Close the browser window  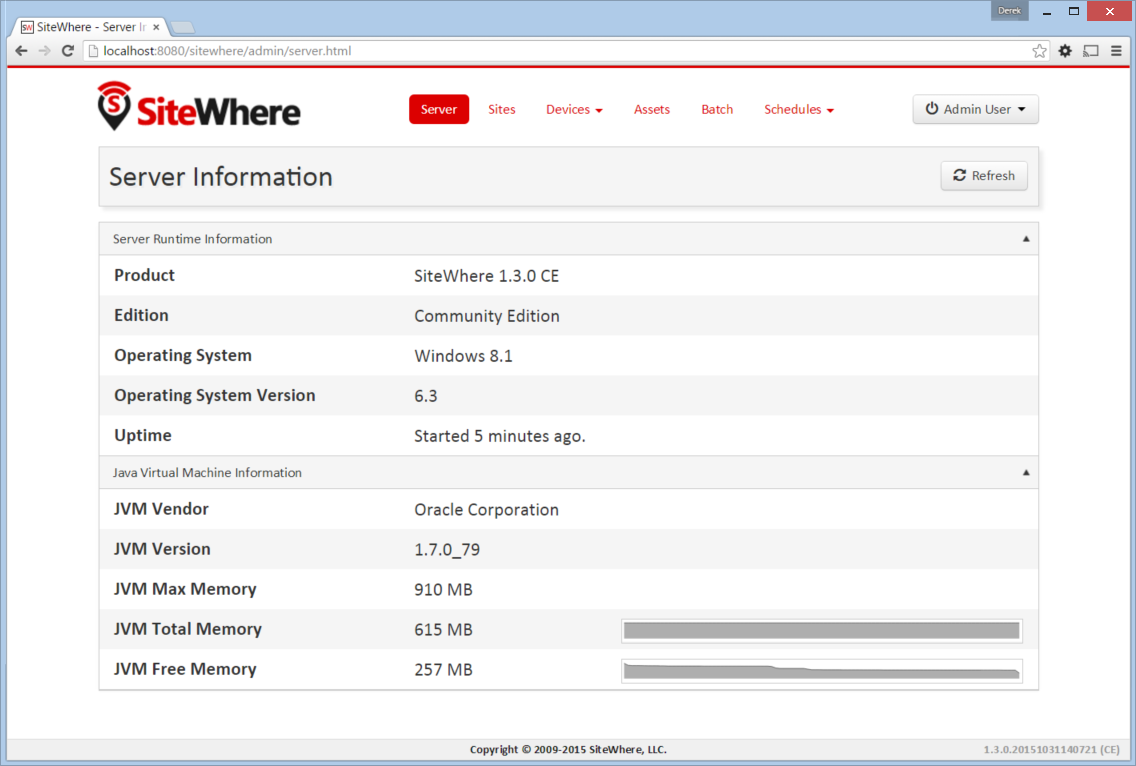pyautogui.click(x=1109, y=11)
